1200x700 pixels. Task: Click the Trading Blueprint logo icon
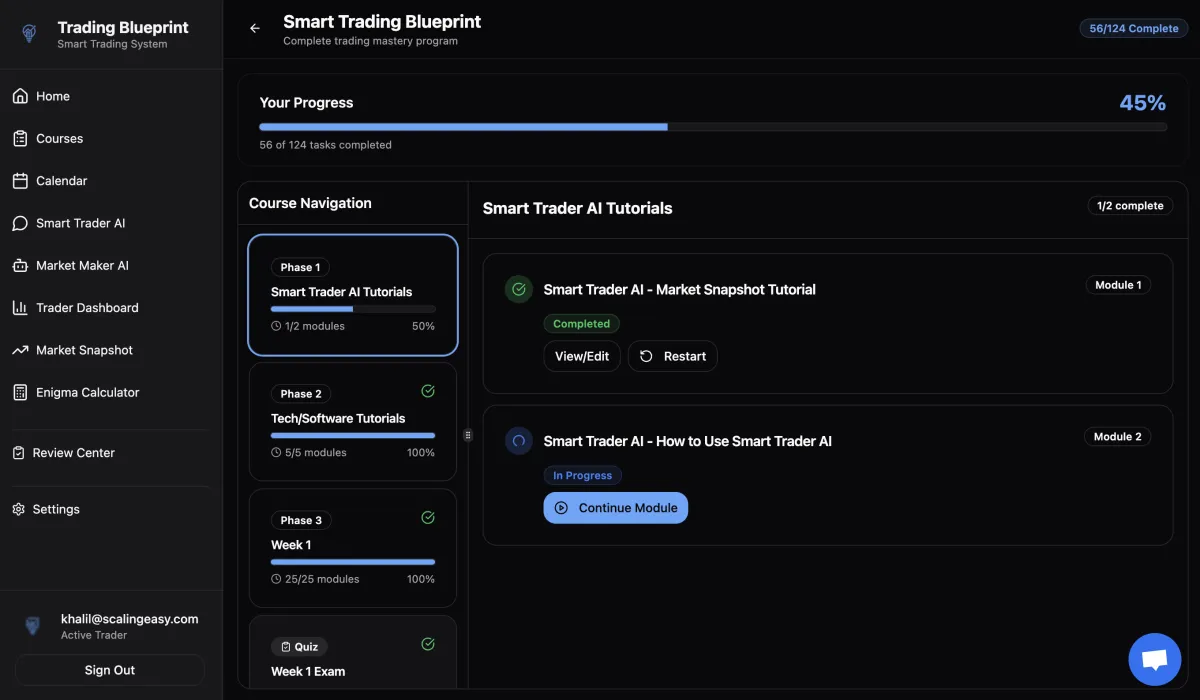pyautogui.click(x=29, y=34)
